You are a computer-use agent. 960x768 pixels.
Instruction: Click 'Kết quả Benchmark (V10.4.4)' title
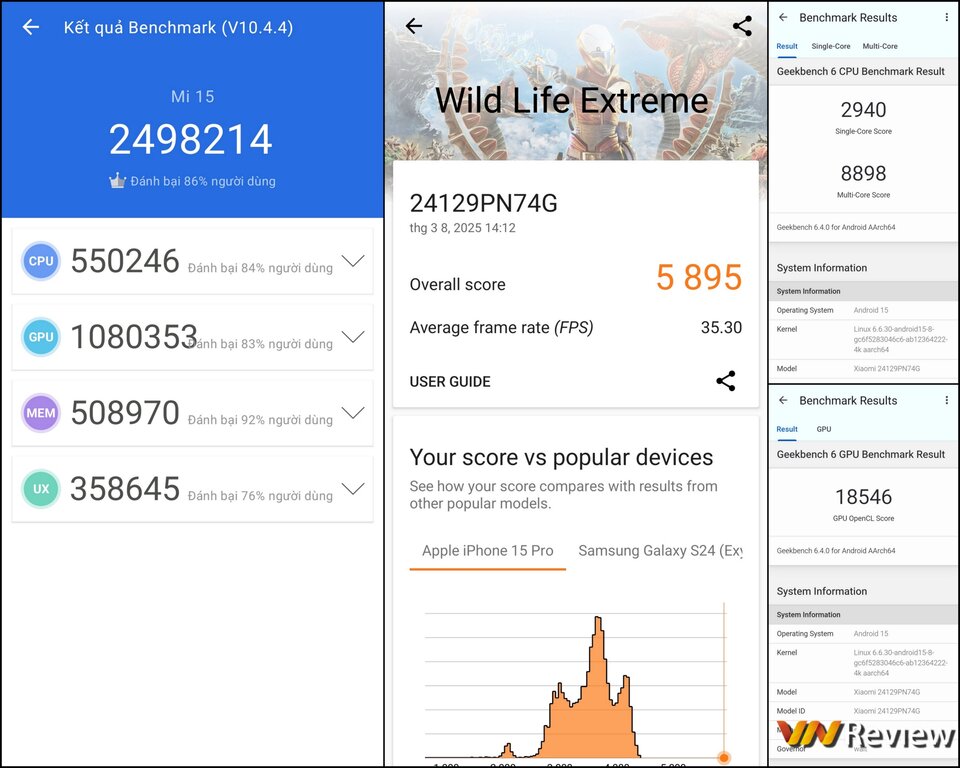tap(178, 28)
